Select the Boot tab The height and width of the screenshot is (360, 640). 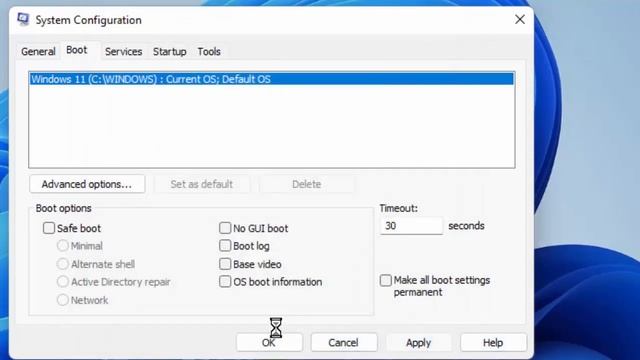point(77,50)
